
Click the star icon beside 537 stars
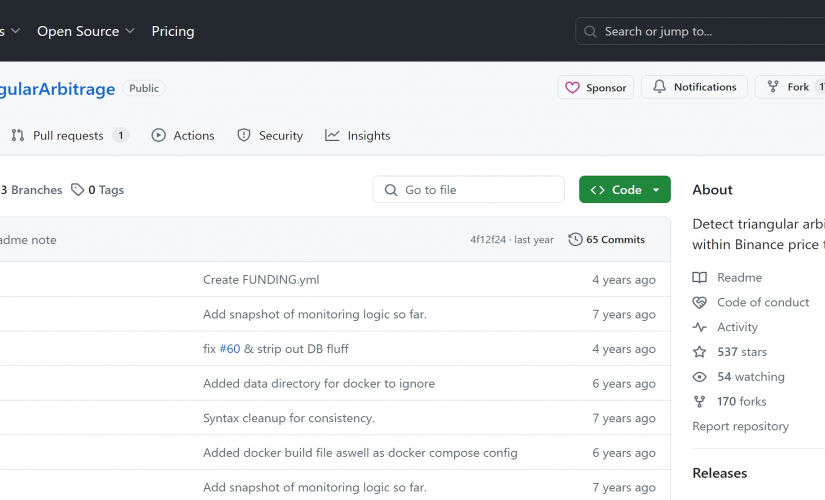coord(699,352)
